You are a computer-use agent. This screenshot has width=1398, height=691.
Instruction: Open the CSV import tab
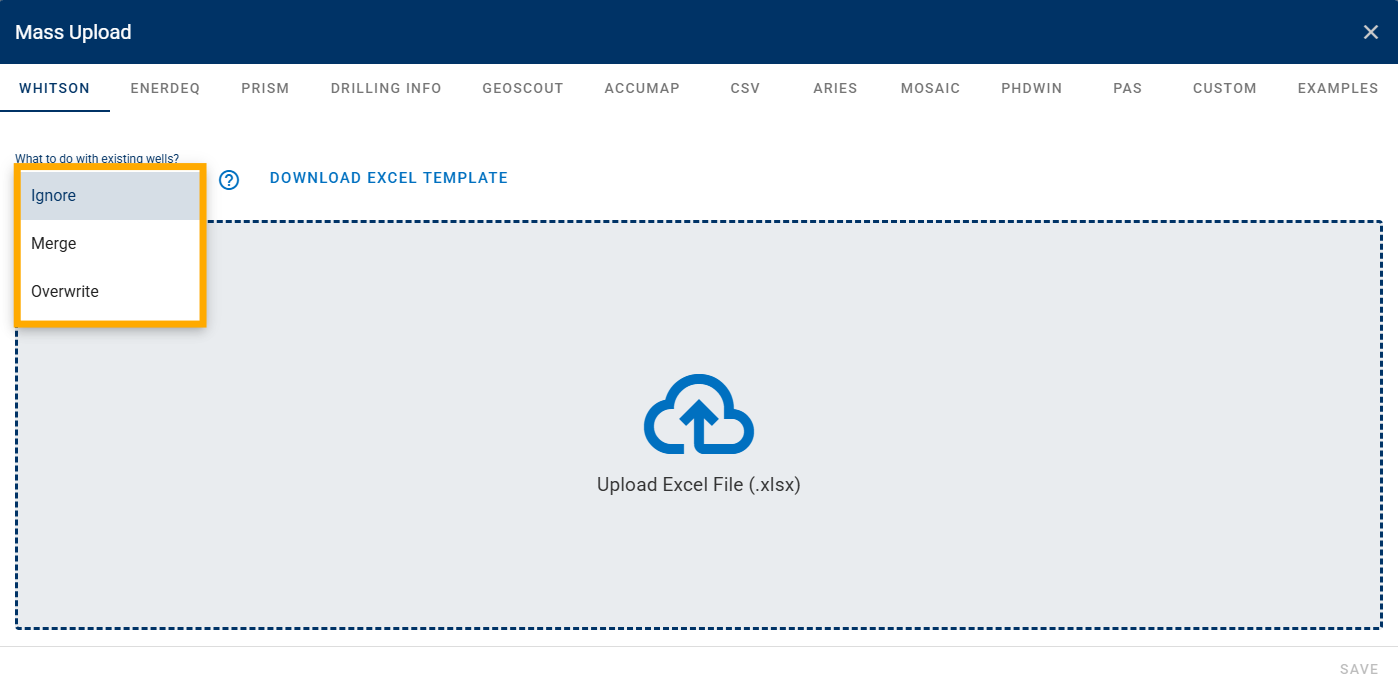(745, 88)
